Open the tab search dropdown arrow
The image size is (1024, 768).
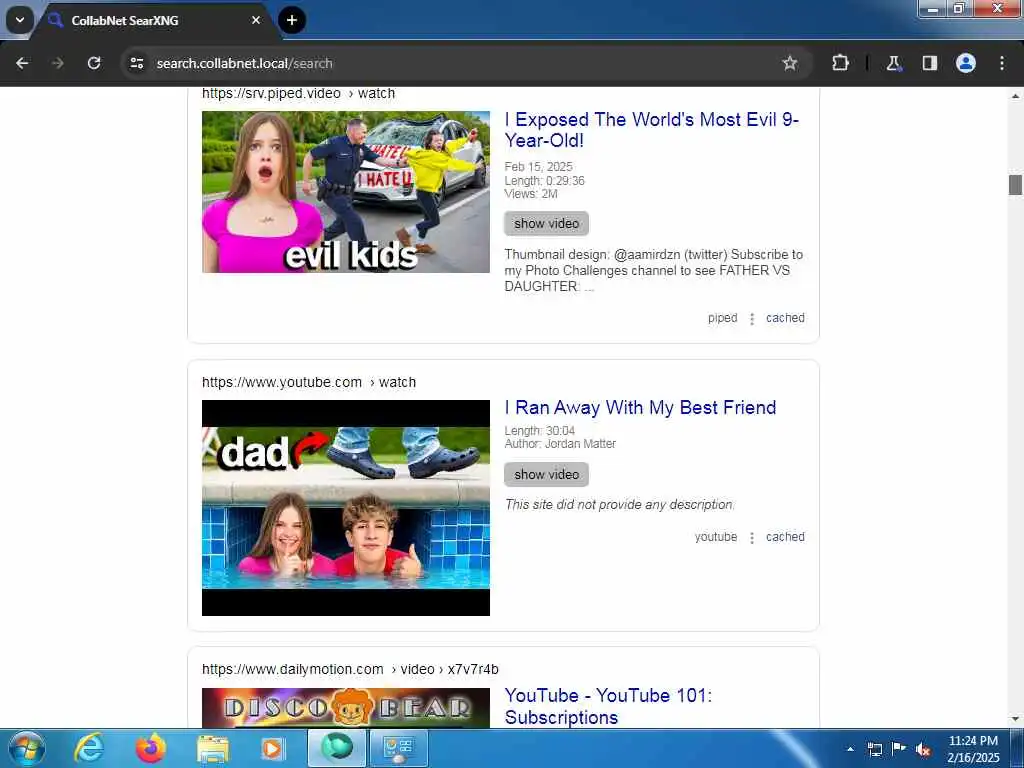(x=20, y=20)
